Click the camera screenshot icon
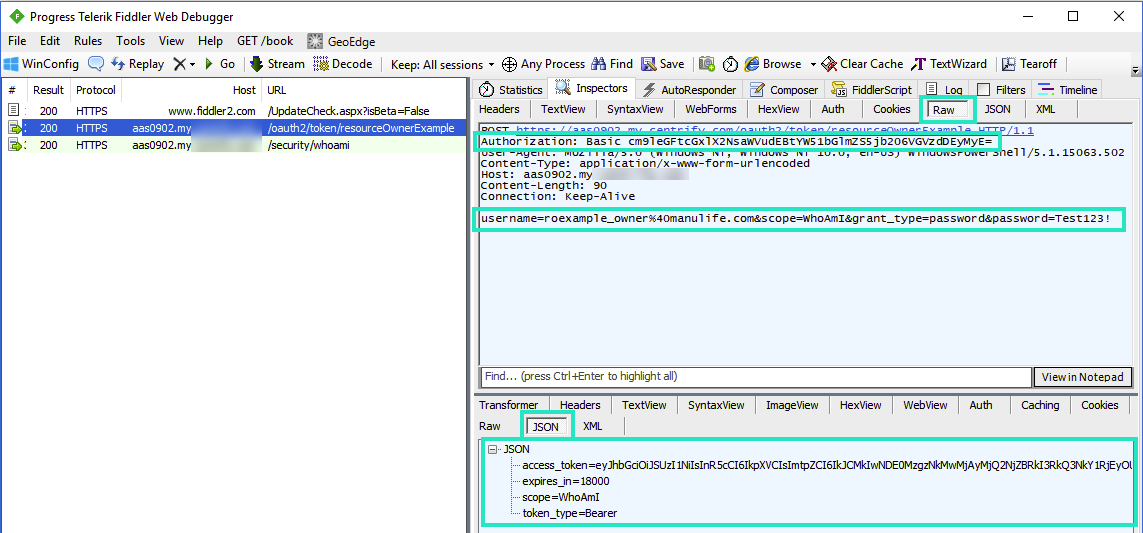 tap(706, 64)
